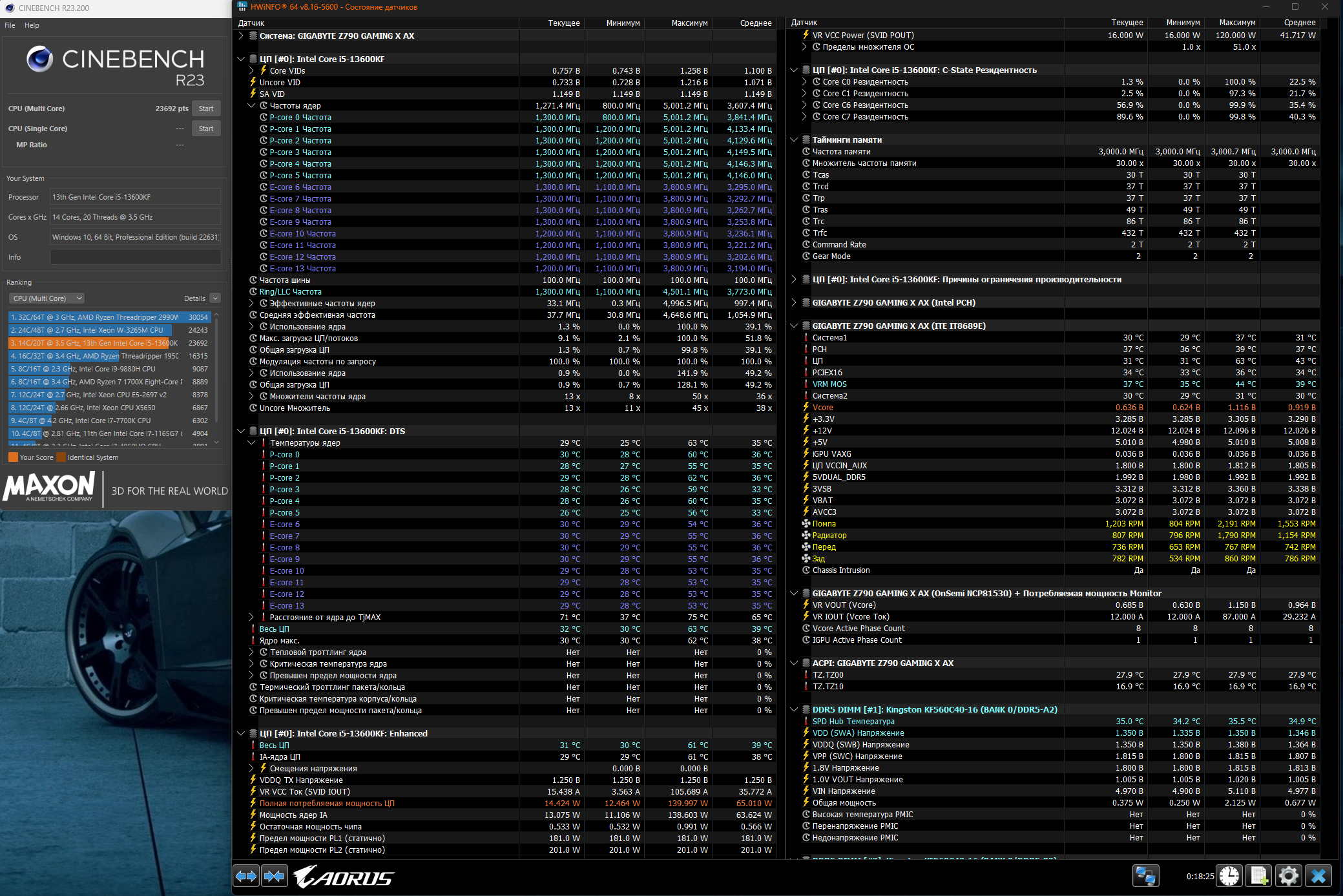This screenshot has width=1343, height=896.
Task: Click the collapse columns arrows icon
Action: click(275, 877)
